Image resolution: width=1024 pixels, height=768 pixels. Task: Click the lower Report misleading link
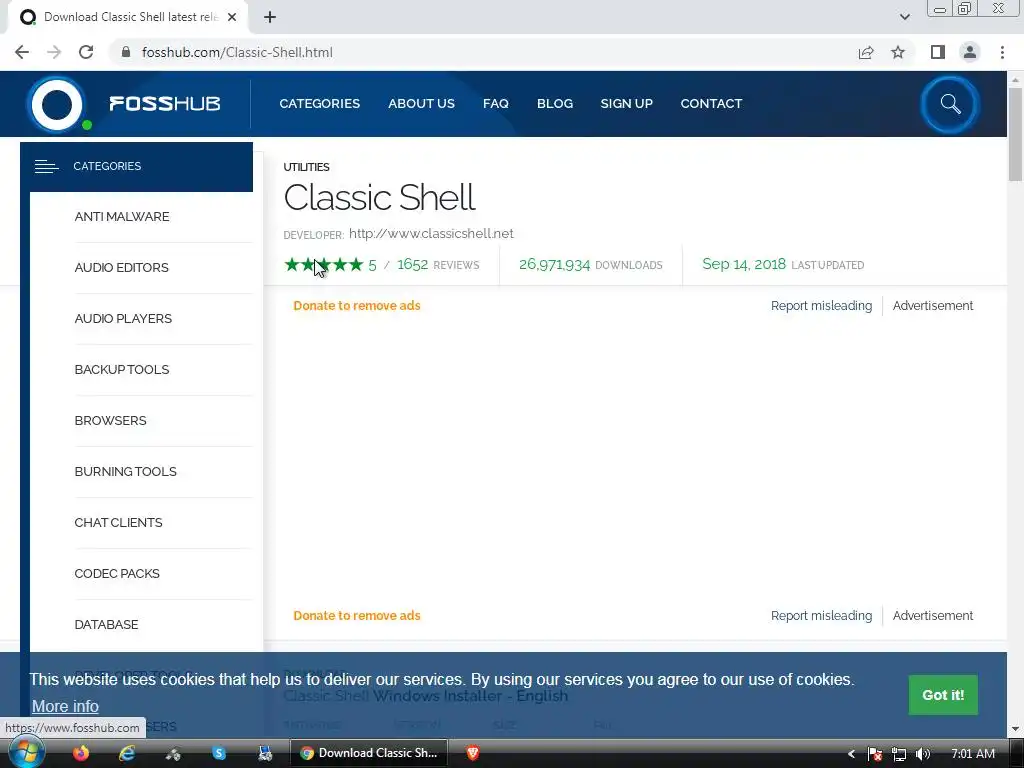[x=821, y=616]
